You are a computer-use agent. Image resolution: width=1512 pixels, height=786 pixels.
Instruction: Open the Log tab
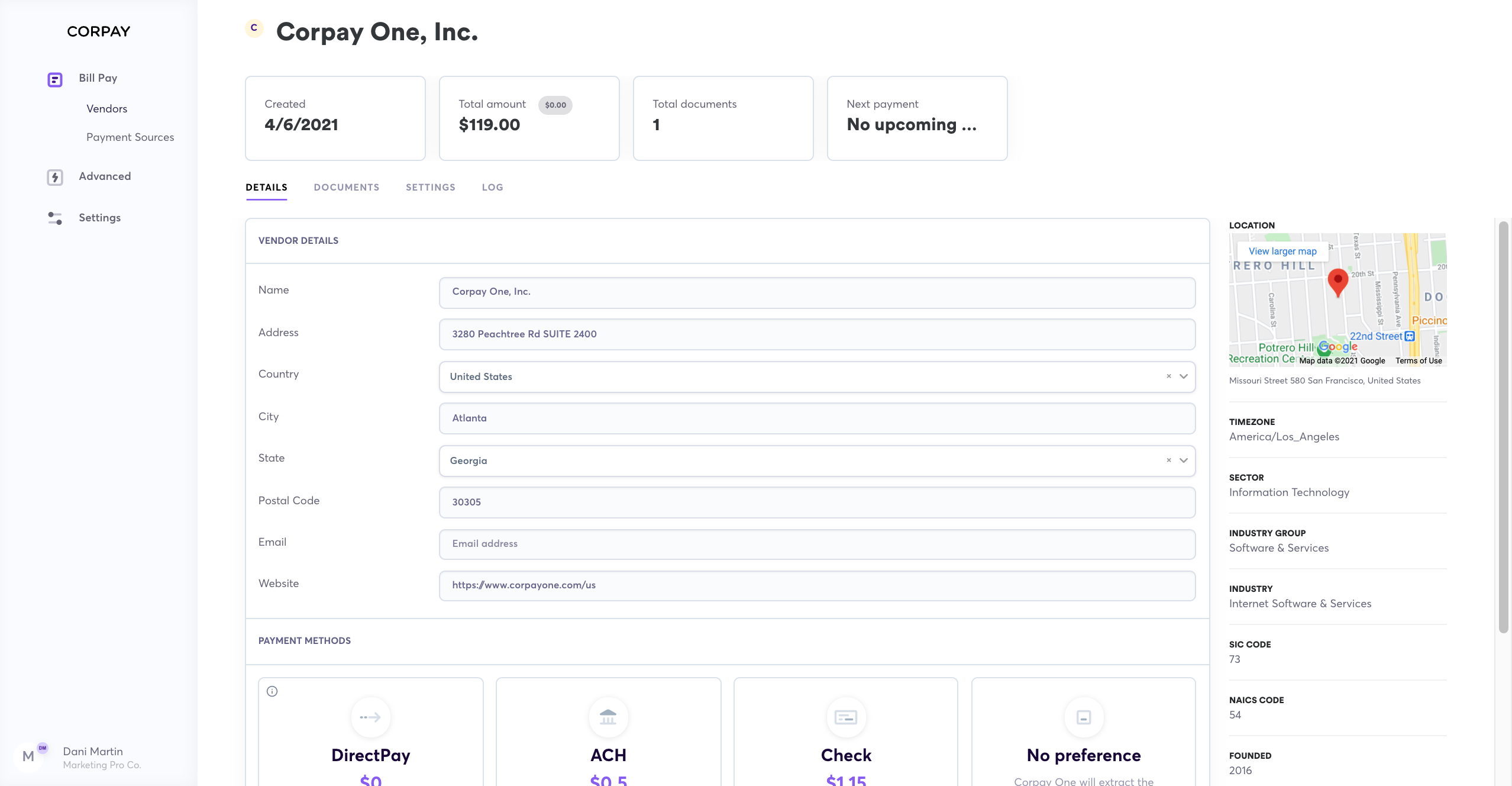coord(492,188)
